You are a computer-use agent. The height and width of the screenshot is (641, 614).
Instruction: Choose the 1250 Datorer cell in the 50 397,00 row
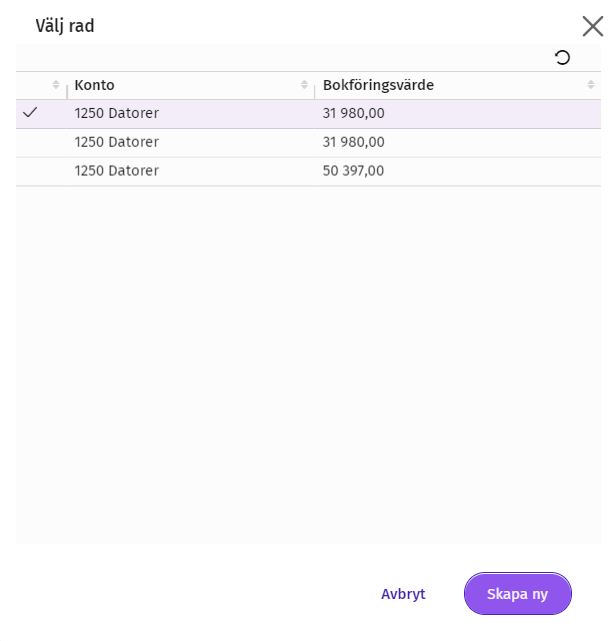coord(117,171)
